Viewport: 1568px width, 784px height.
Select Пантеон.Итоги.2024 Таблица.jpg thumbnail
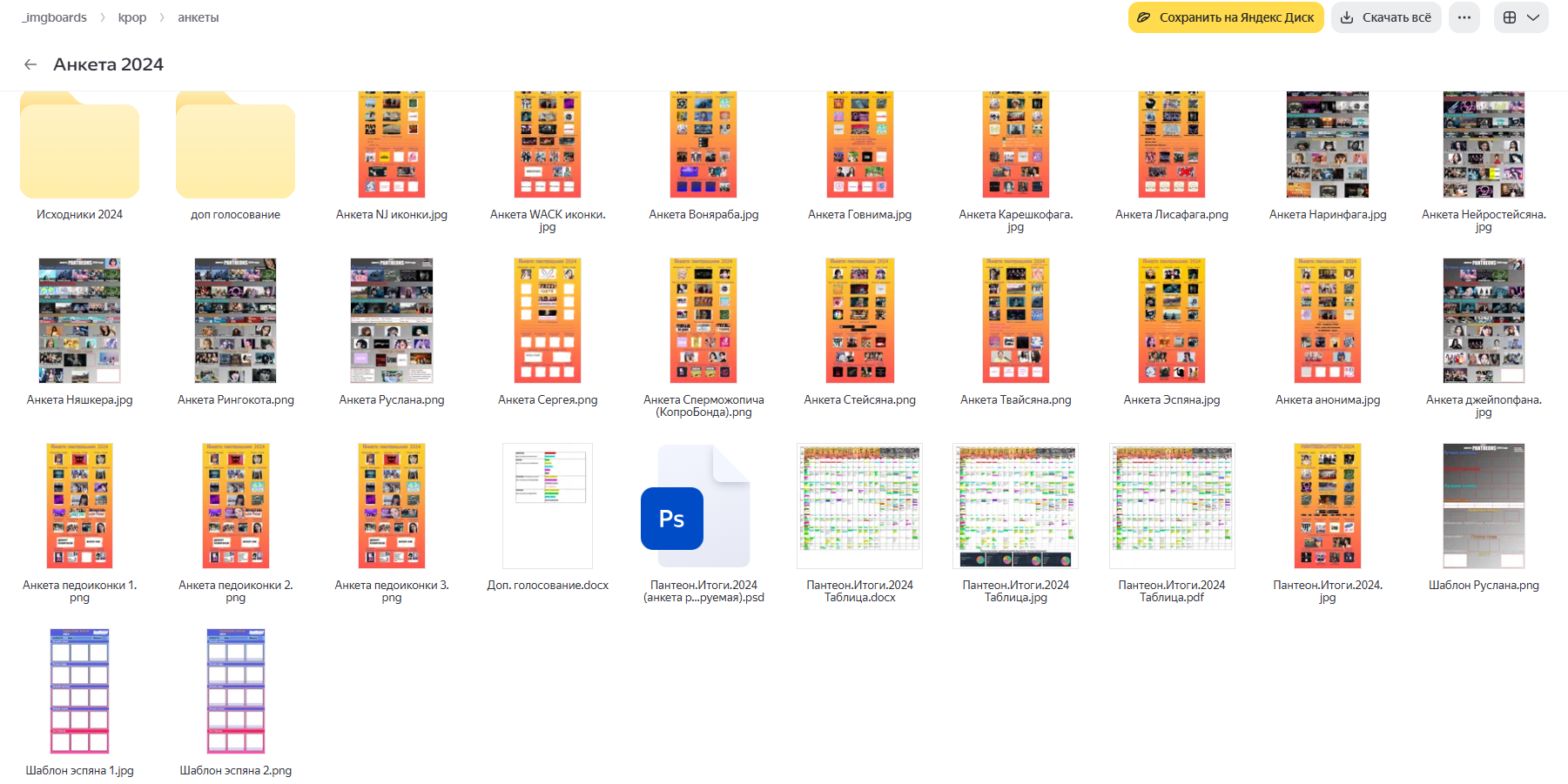tap(1016, 506)
